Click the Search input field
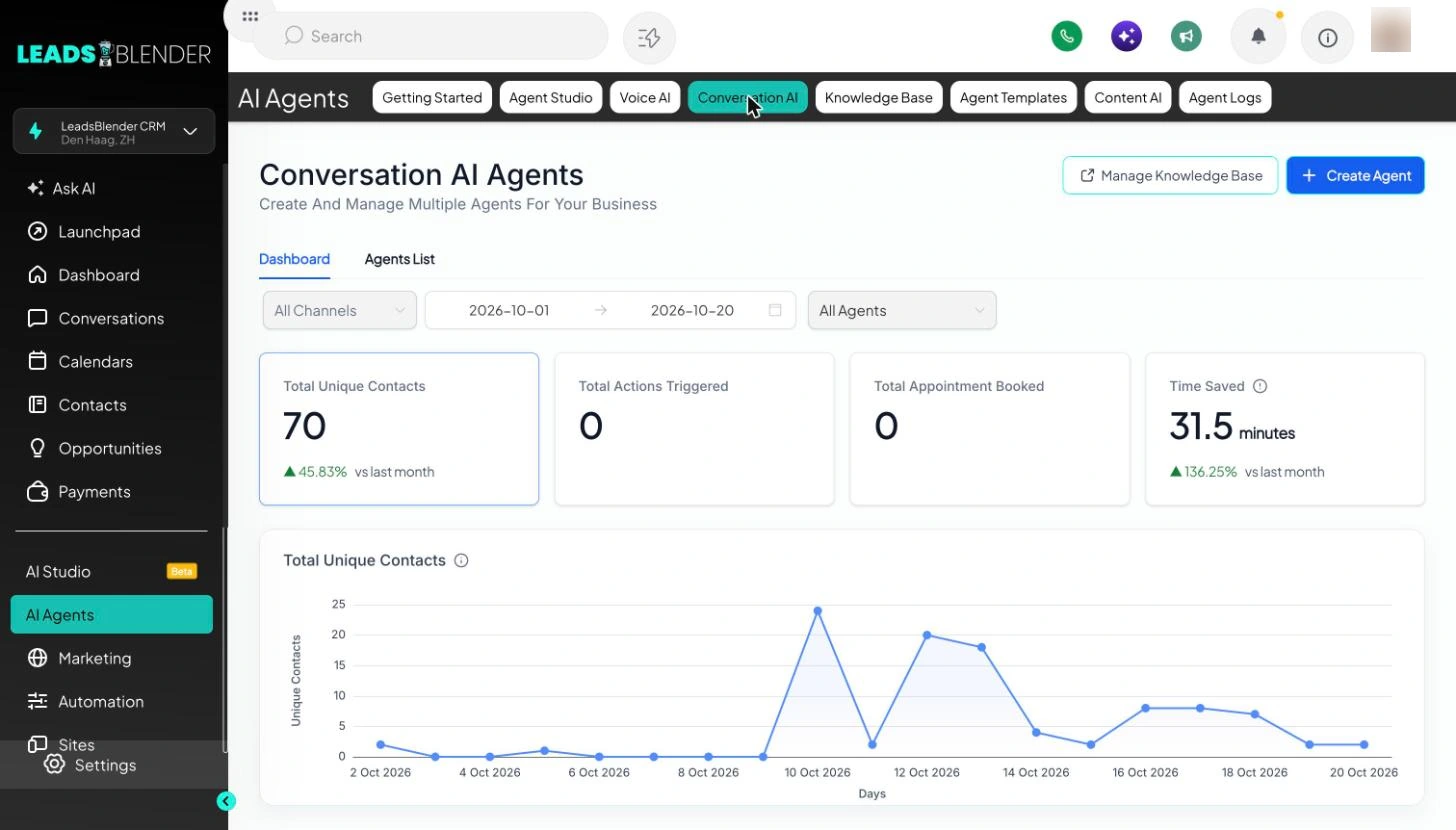The image size is (1456, 830). [431, 37]
